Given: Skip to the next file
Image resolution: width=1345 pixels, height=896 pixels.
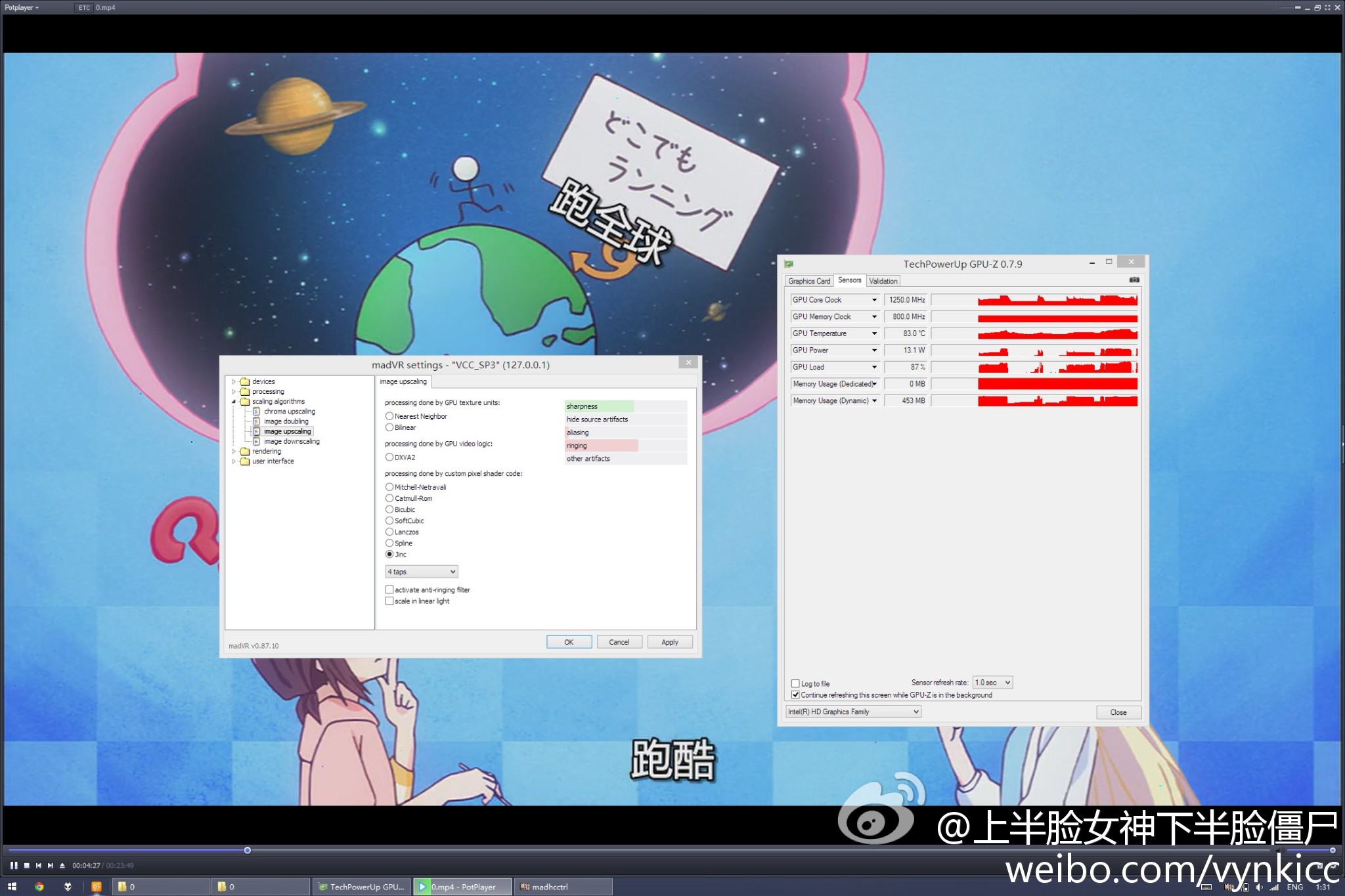Looking at the screenshot, I should pyautogui.click(x=51, y=865).
